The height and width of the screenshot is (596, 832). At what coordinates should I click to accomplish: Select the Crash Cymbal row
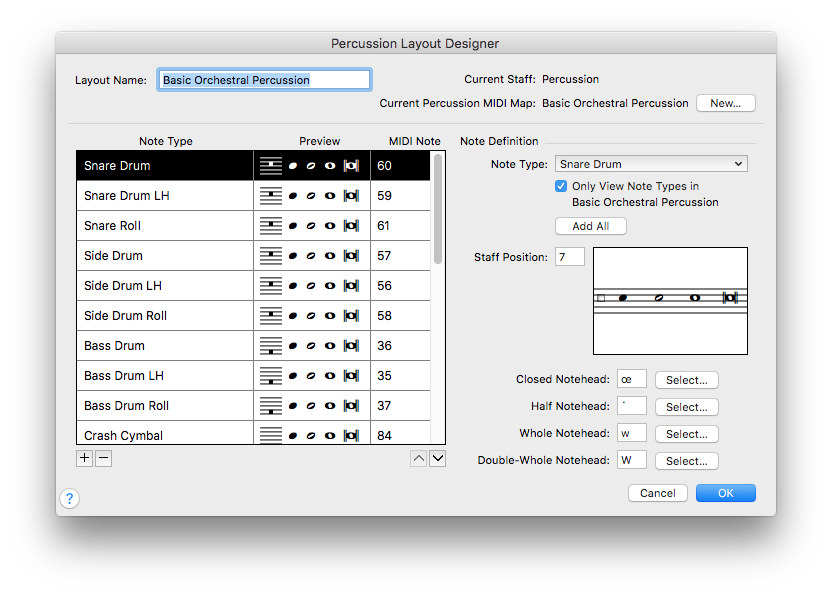(x=254, y=433)
